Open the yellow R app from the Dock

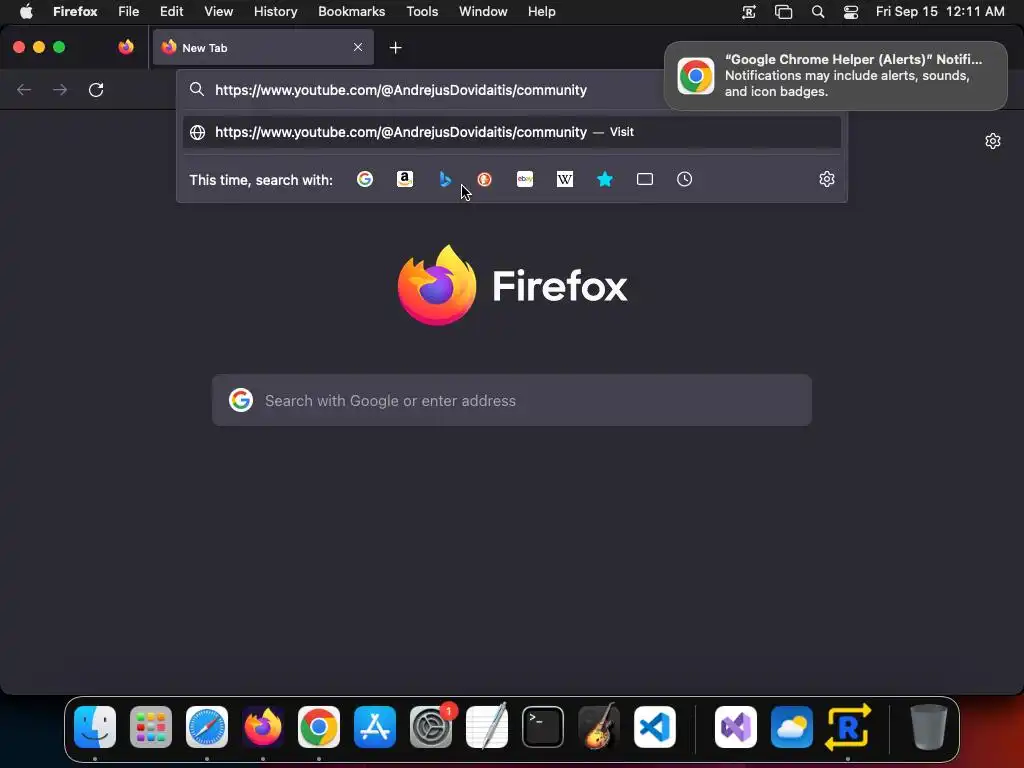click(x=848, y=727)
